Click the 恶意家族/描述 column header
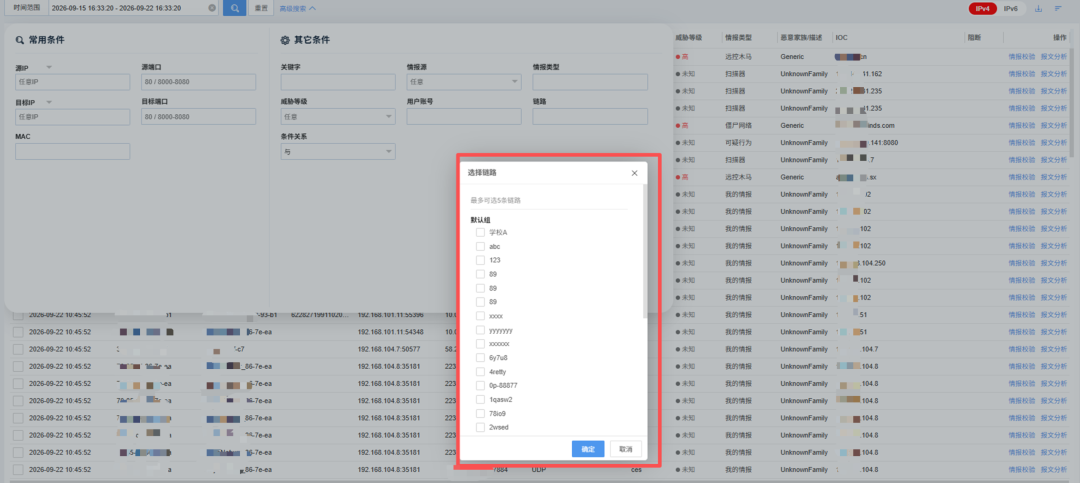The width and height of the screenshot is (1080, 483). point(801,37)
